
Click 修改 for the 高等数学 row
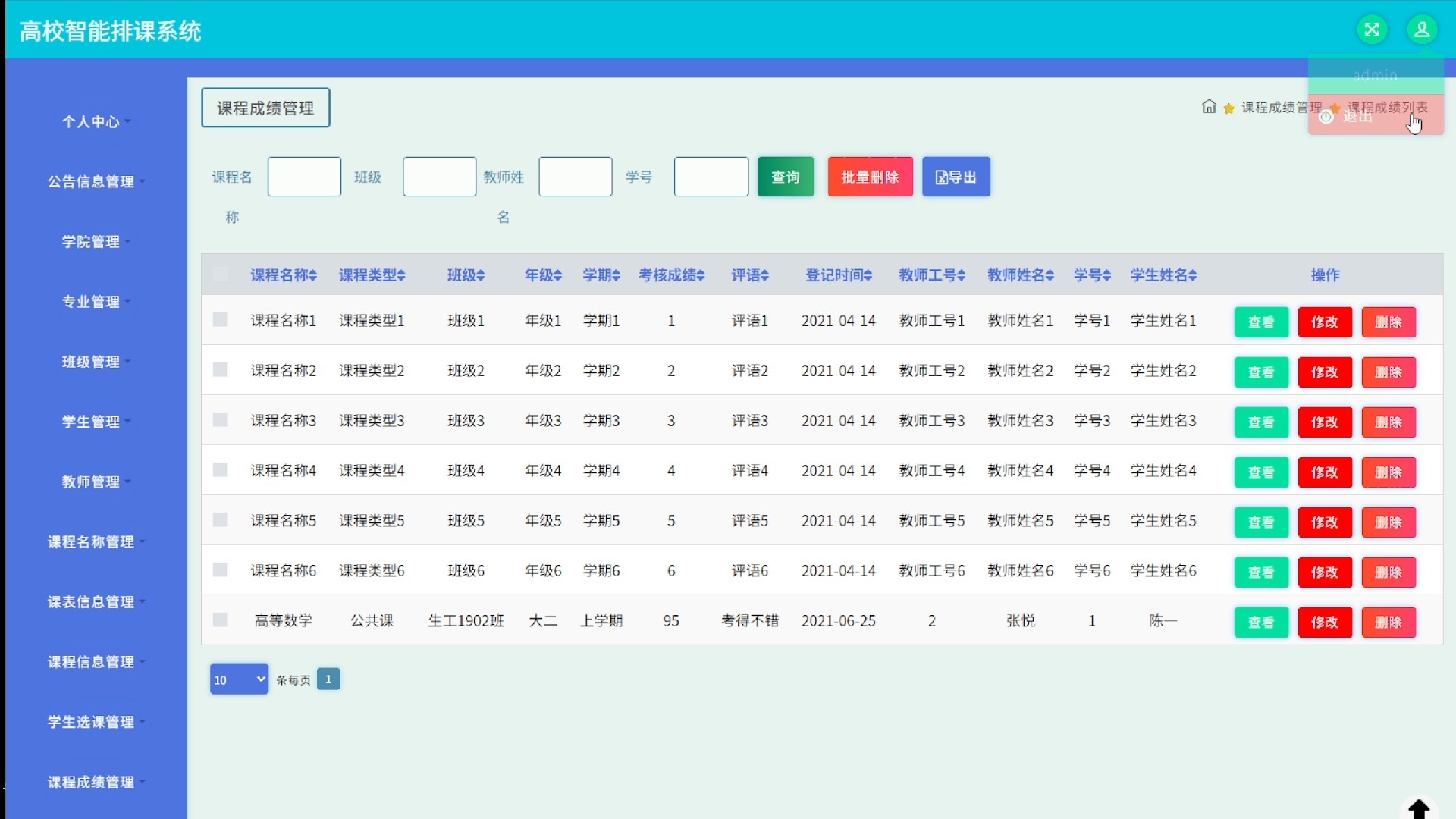tap(1325, 622)
